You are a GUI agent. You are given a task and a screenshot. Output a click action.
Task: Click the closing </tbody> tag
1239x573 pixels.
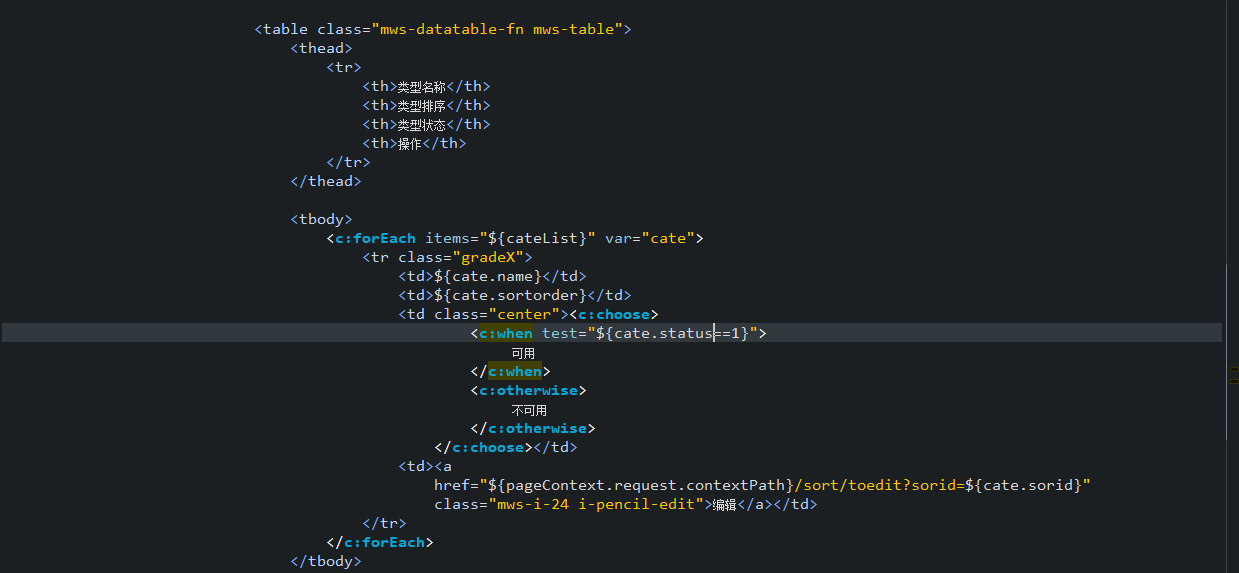(x=326, y=561)
